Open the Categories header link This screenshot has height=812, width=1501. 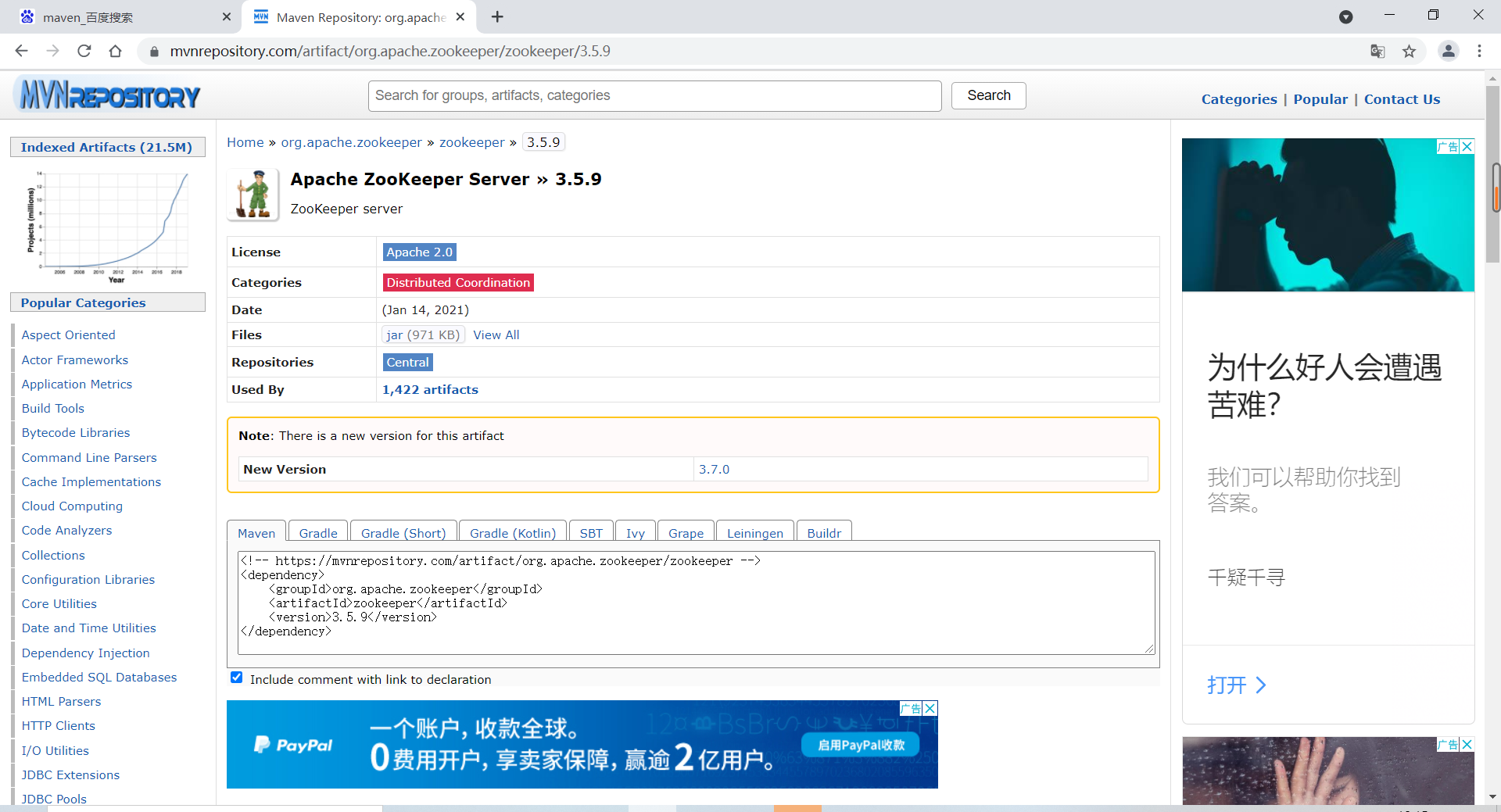[x=1239, y=99]
